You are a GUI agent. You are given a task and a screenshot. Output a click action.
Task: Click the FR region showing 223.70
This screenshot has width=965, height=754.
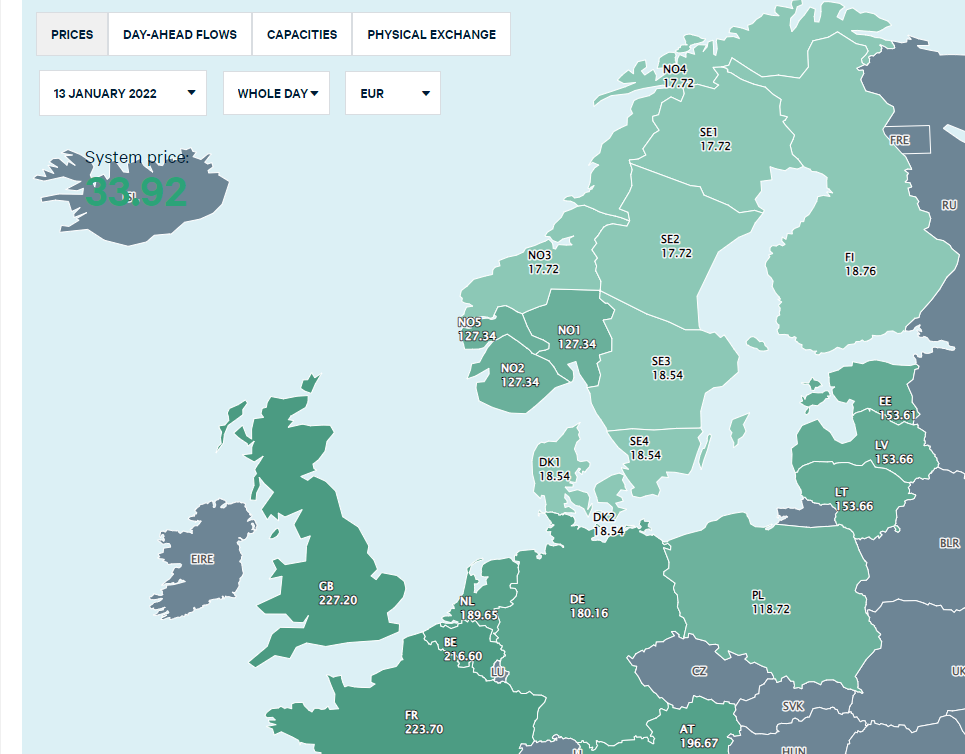[x=422, y=722]
